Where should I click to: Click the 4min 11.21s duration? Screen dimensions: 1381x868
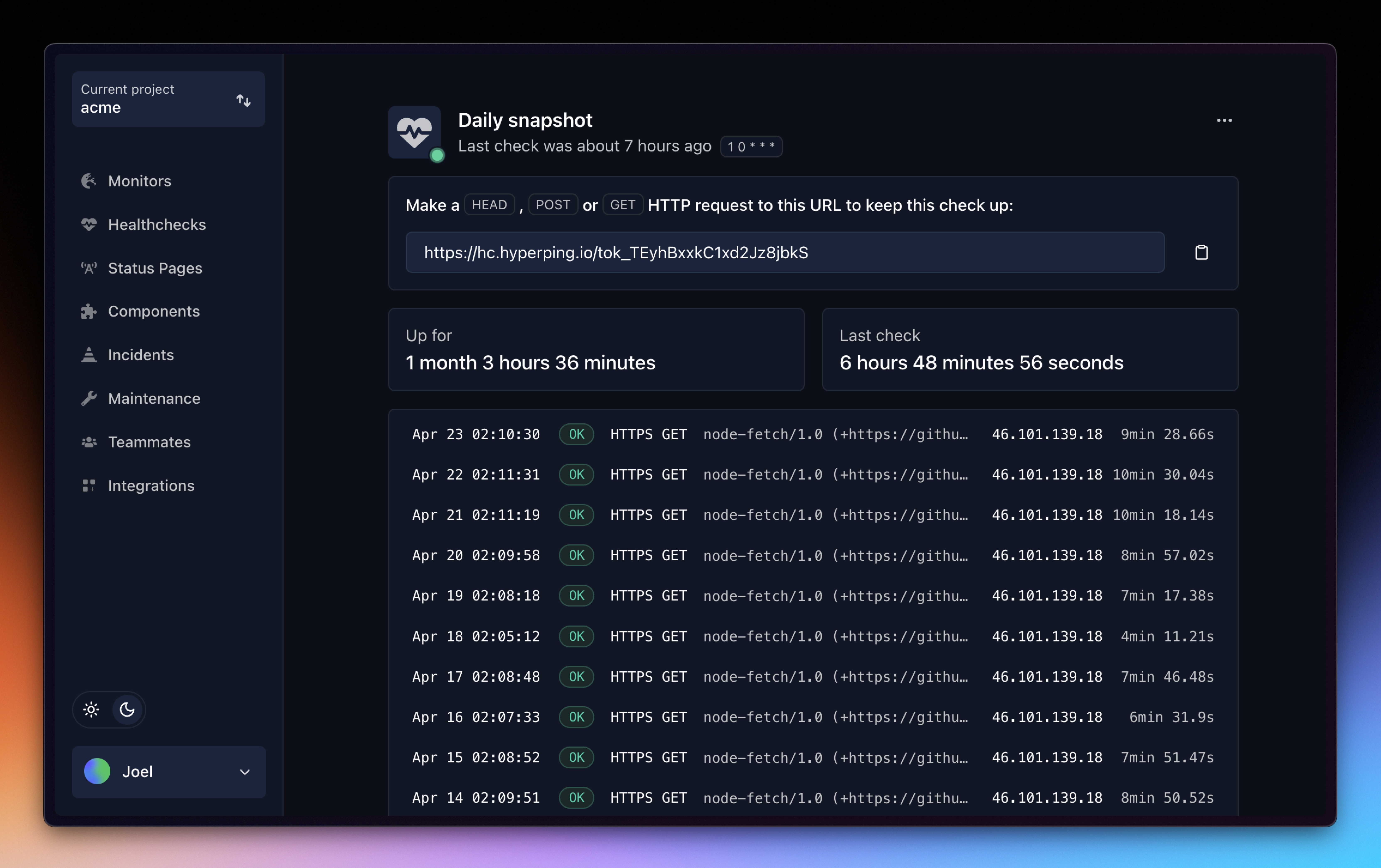point(1167,636)
